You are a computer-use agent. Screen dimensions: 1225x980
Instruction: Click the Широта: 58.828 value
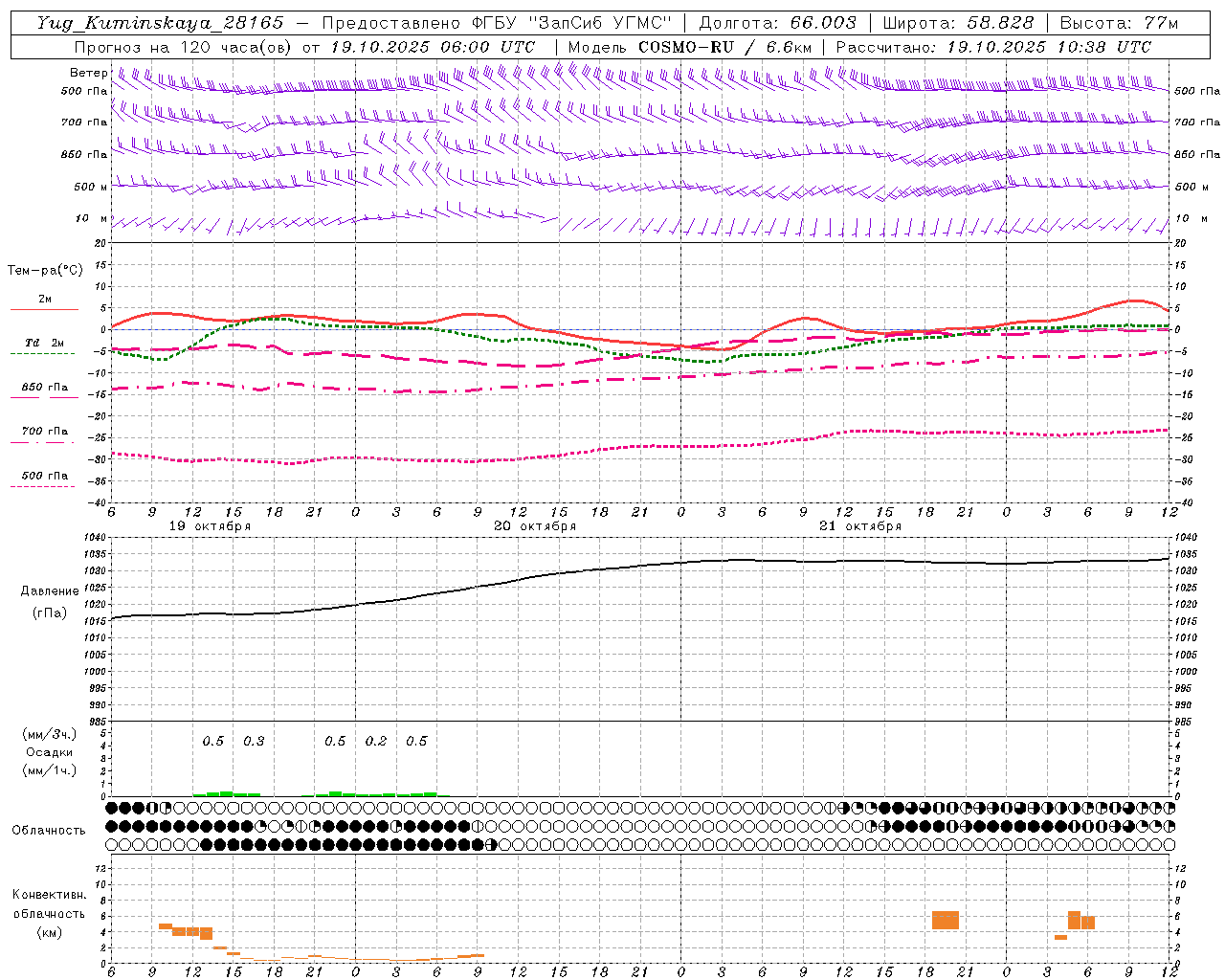958,23
